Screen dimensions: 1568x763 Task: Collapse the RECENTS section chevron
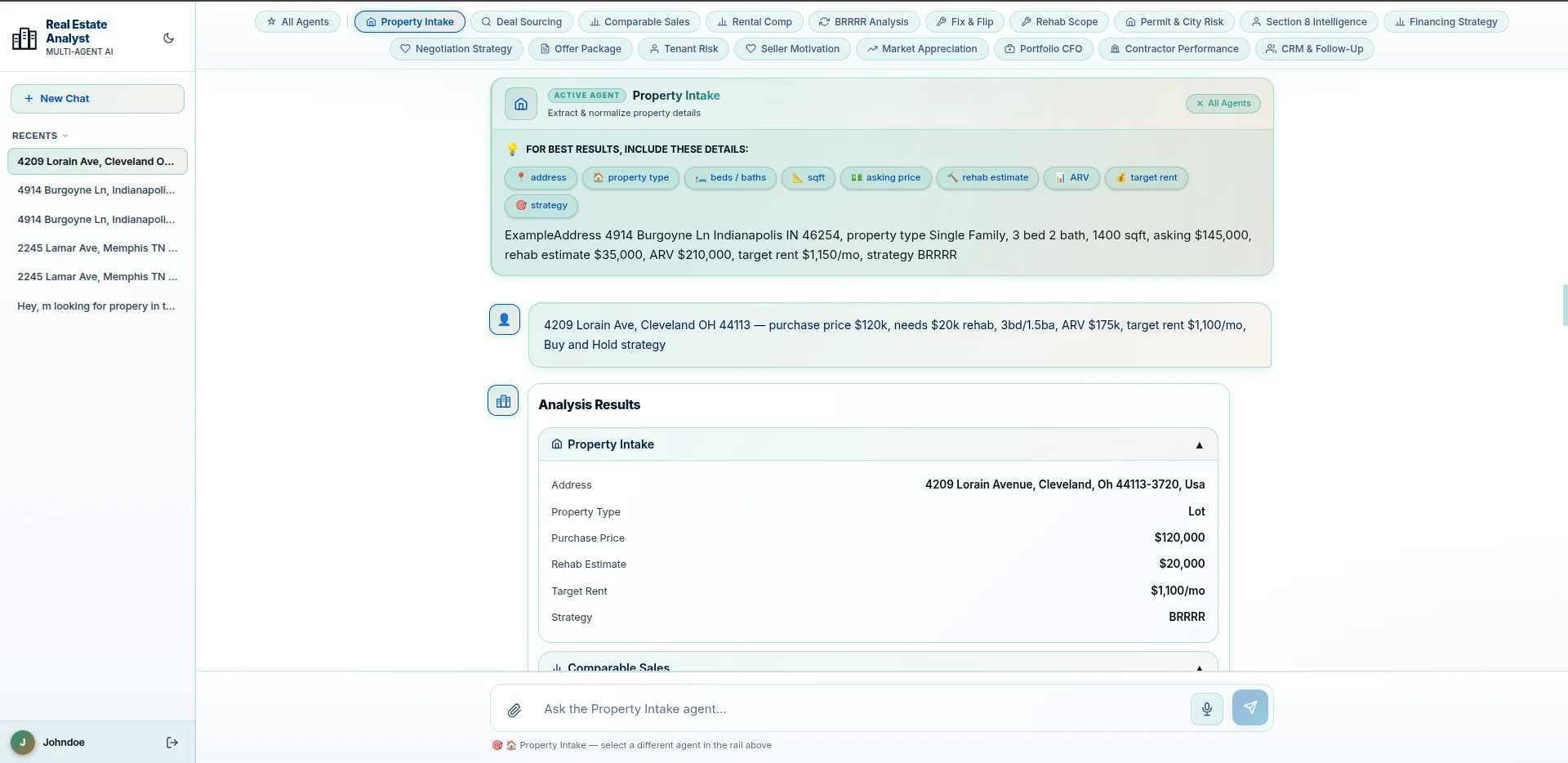[65, 136]
